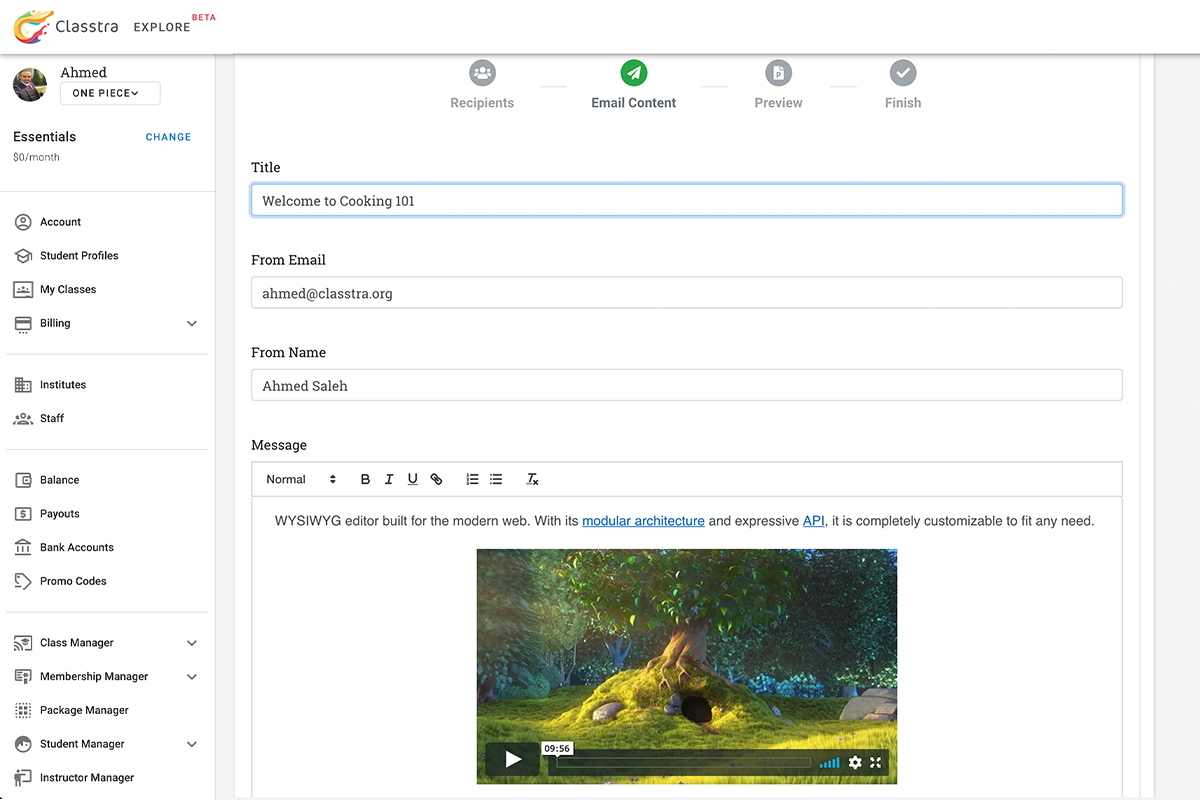Apply ordered list formatting
1200x800 pixels.
pos(472,479)
